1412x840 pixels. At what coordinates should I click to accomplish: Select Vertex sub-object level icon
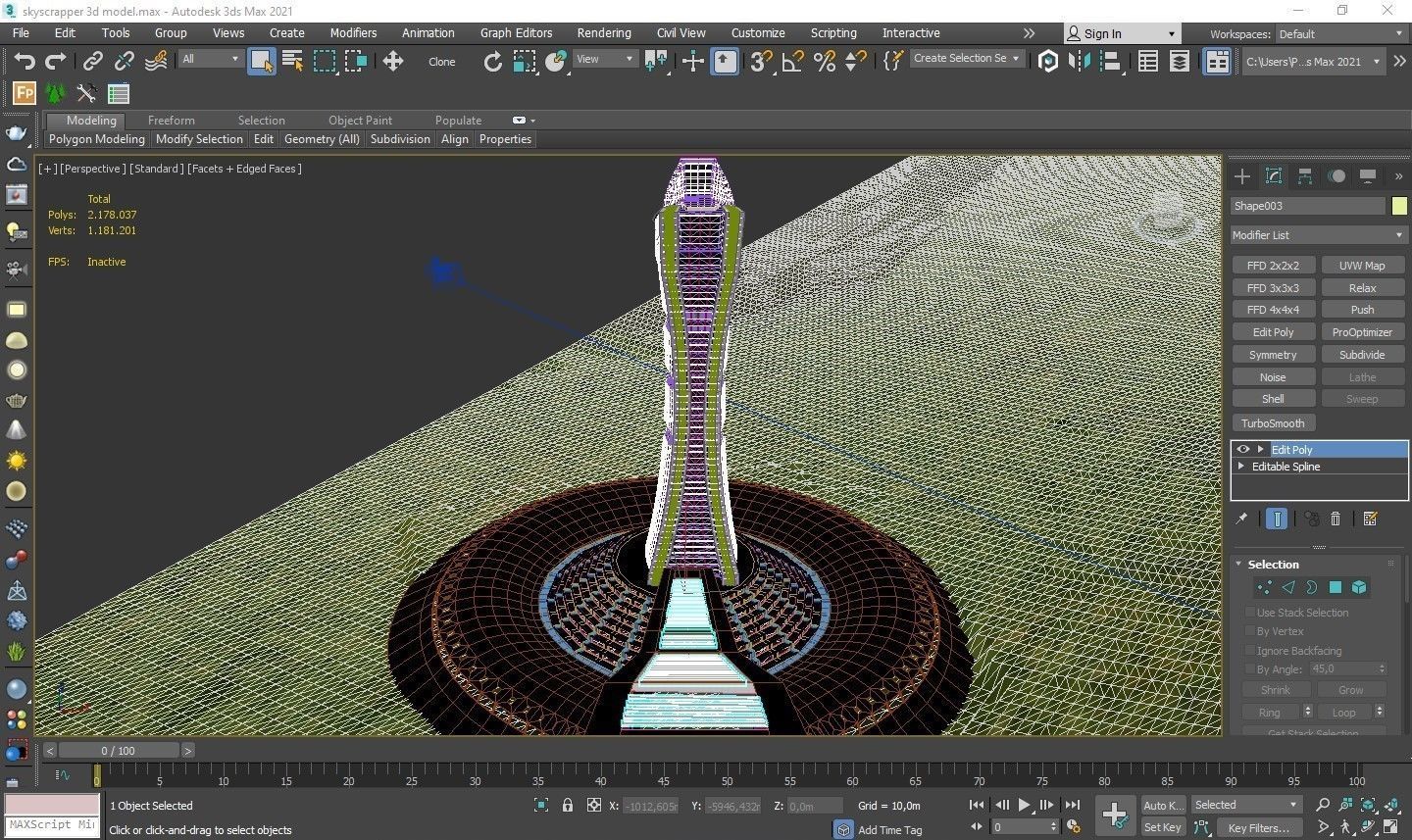[x=1264, y=587]
